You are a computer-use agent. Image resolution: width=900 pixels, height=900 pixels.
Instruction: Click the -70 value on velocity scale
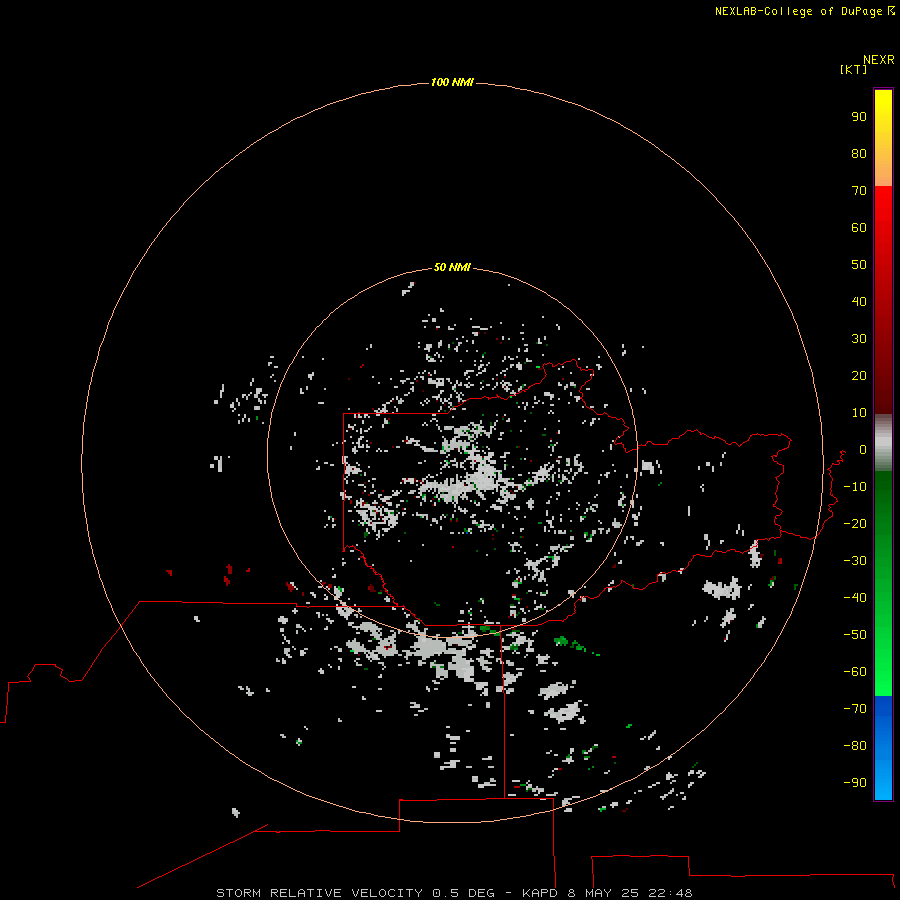pyautogui.click(x=855, y=709)
